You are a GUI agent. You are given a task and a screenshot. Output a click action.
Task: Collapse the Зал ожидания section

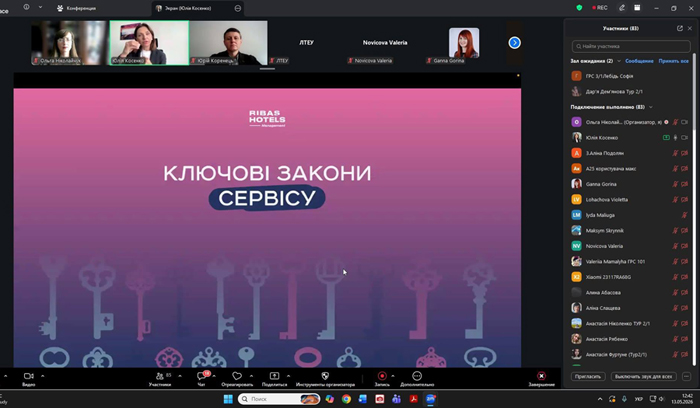pyautogui.click(x=619, y=61)
